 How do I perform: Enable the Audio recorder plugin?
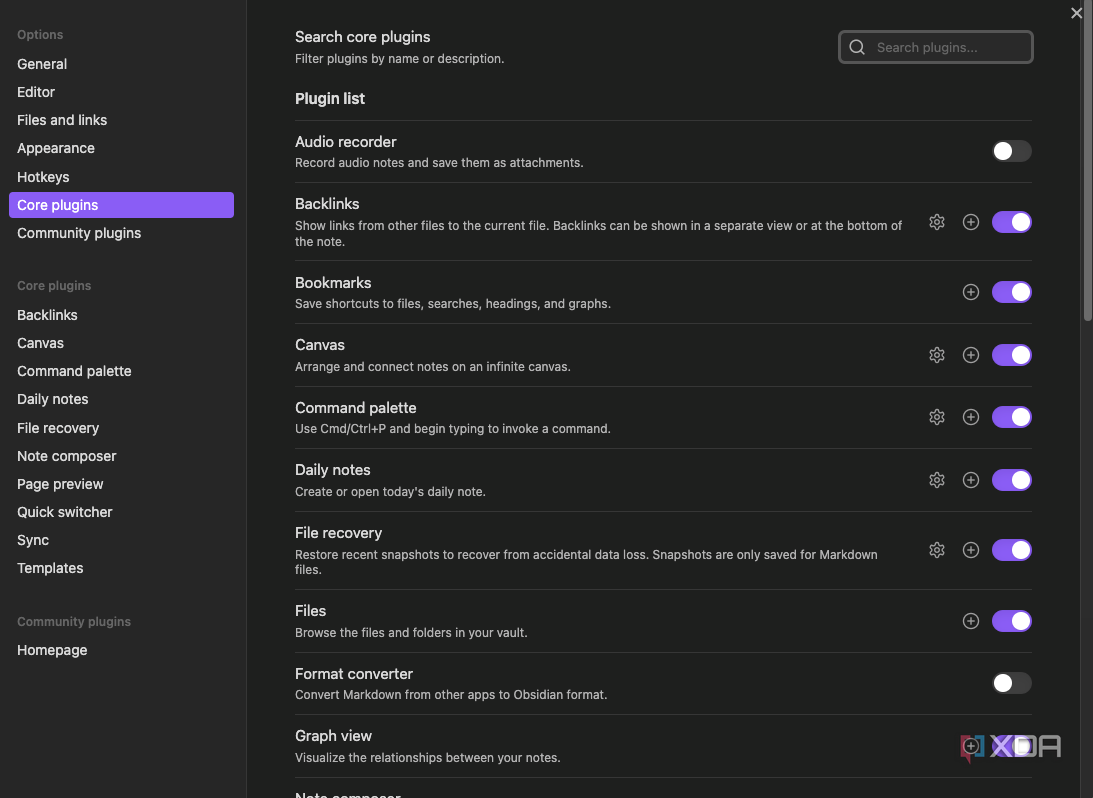1011,151
